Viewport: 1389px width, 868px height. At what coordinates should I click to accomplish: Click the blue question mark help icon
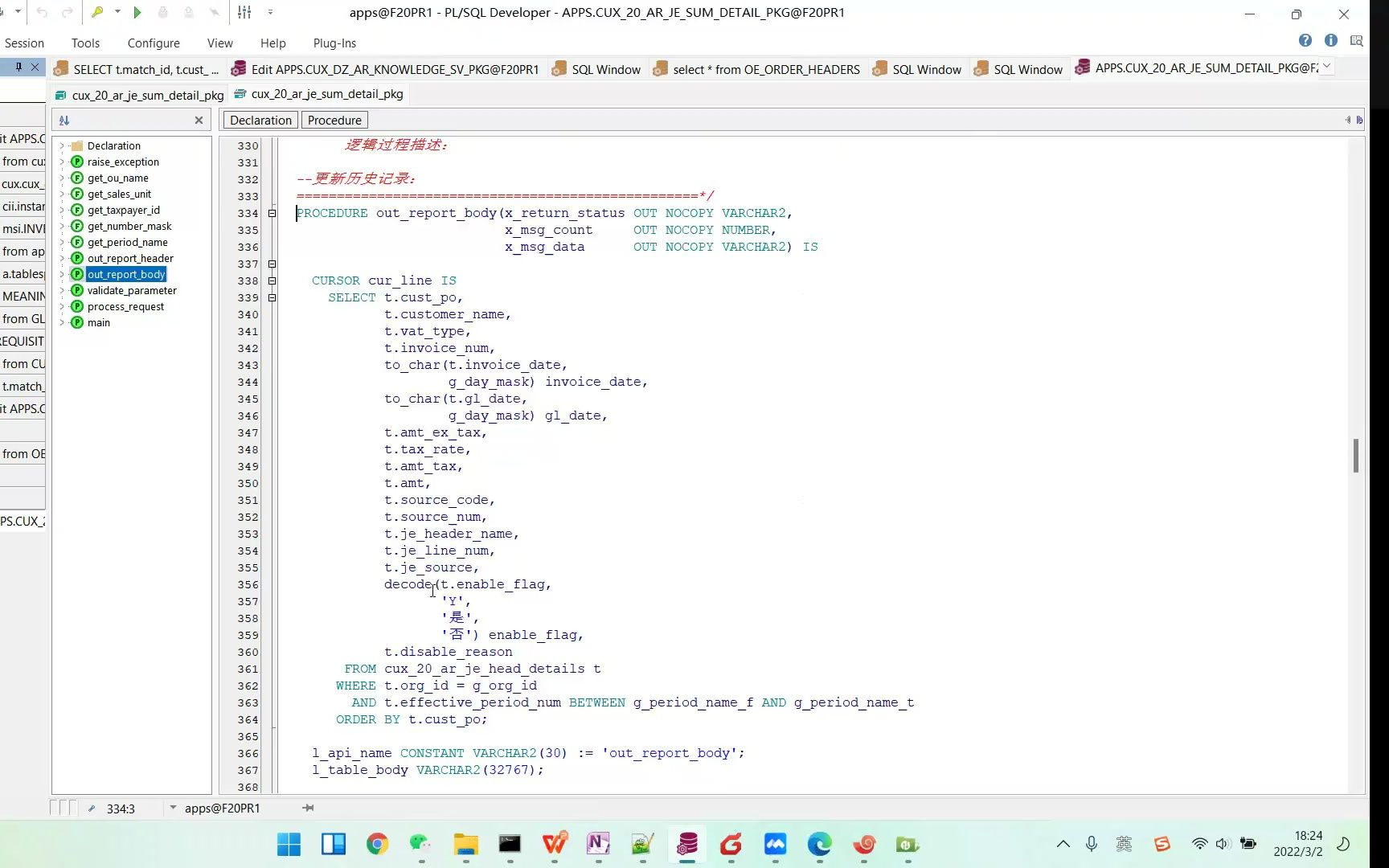(1305, 40)
